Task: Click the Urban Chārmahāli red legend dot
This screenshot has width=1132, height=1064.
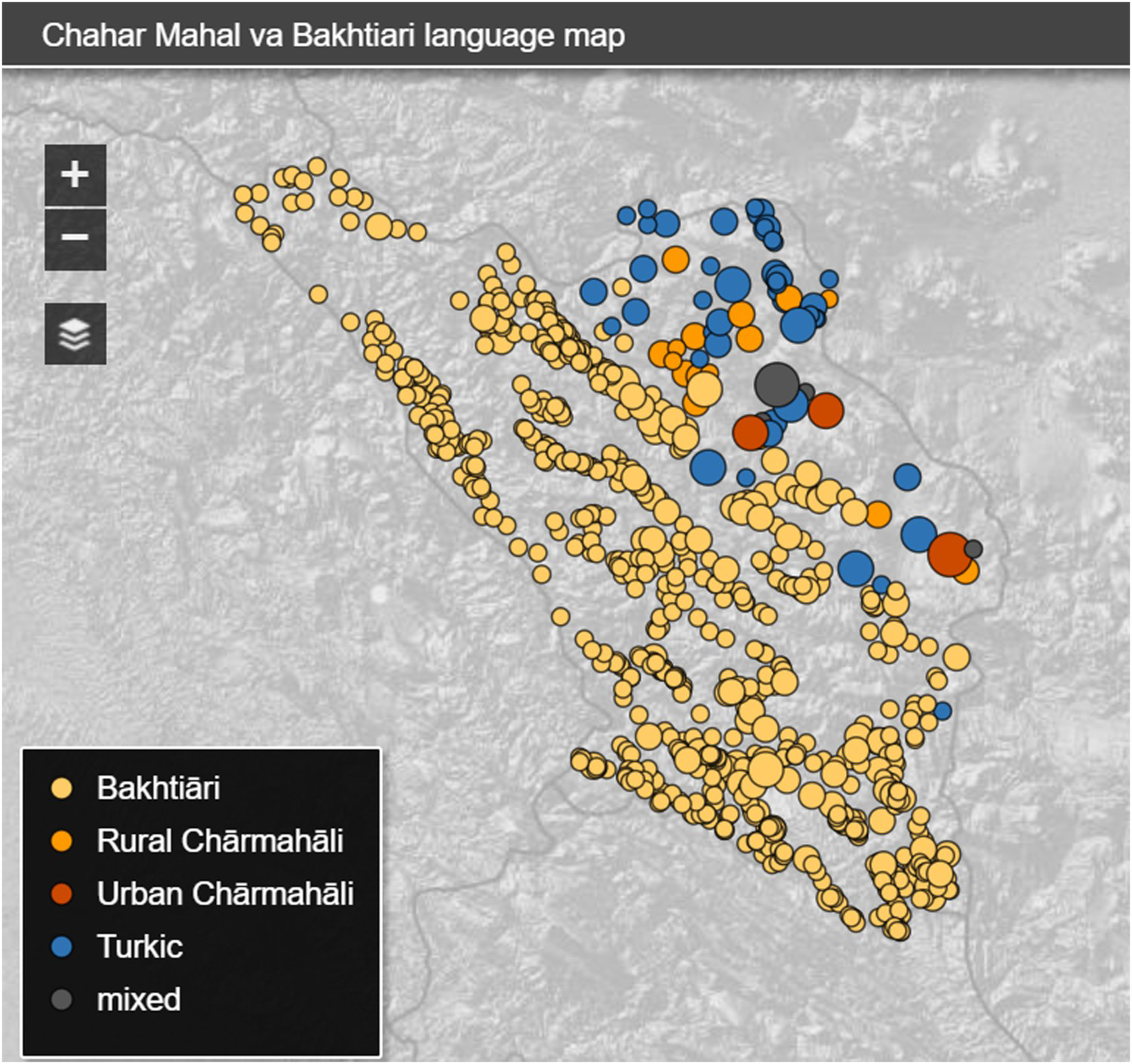Action: coord(61,894)
